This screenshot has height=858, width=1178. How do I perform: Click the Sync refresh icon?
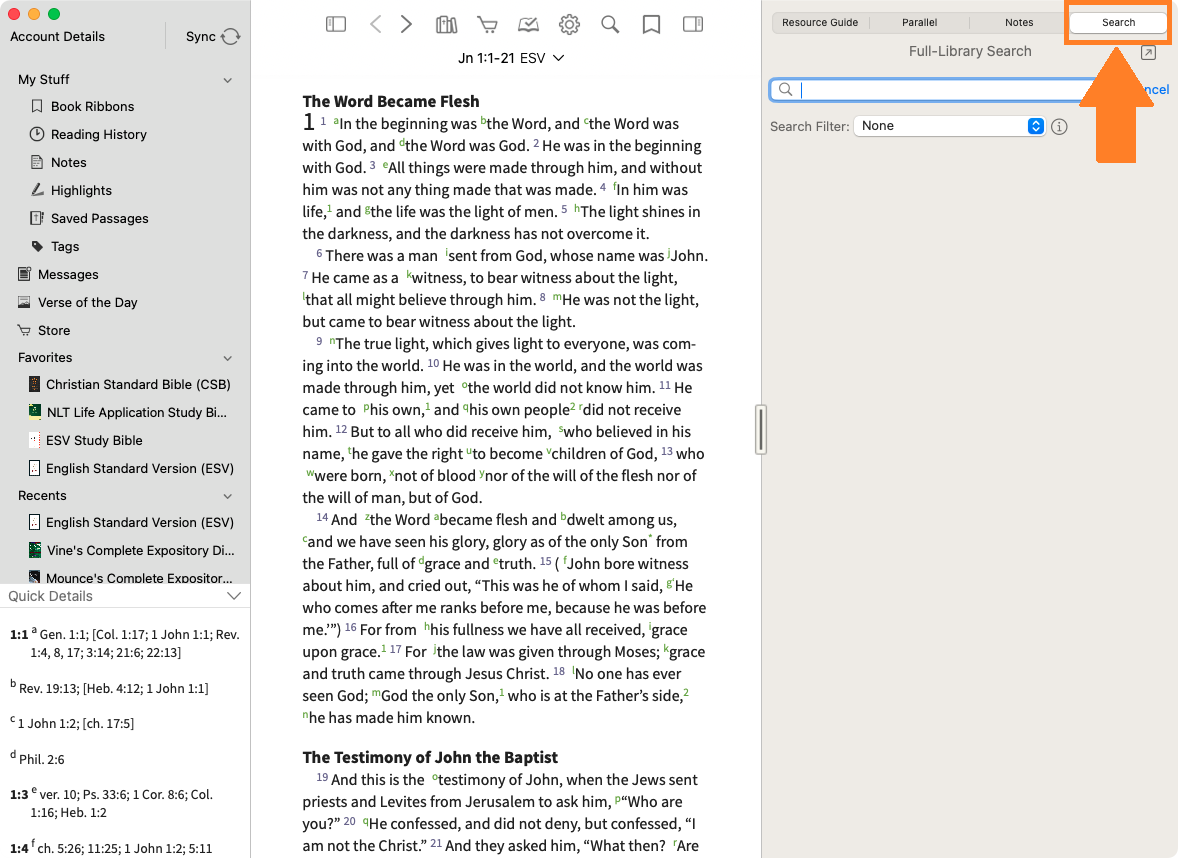click(x=231, y=37)
